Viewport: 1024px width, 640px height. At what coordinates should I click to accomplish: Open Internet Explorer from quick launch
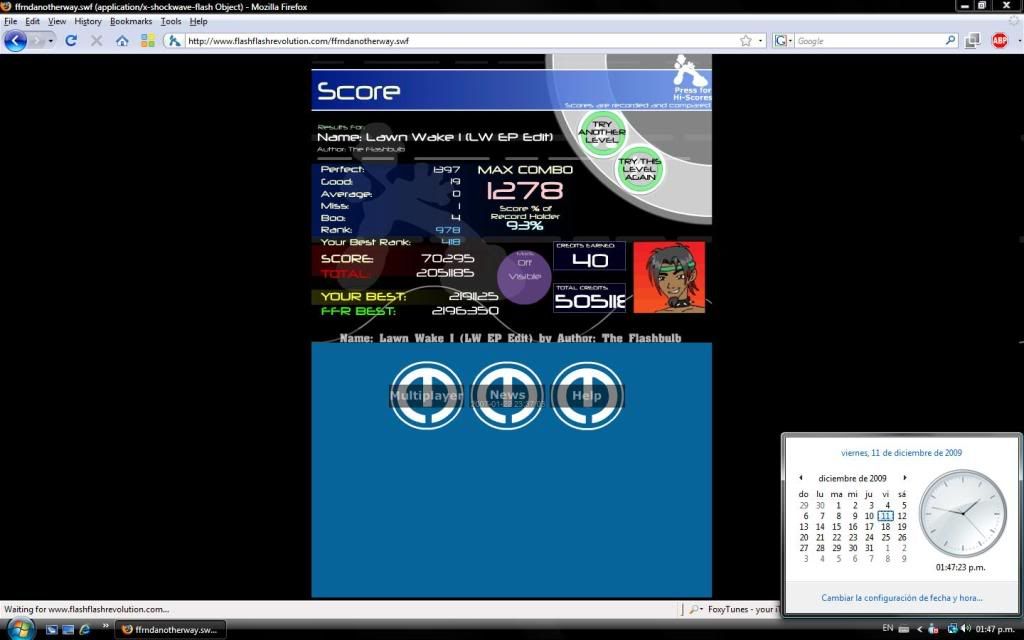click(x=84, y=629)
